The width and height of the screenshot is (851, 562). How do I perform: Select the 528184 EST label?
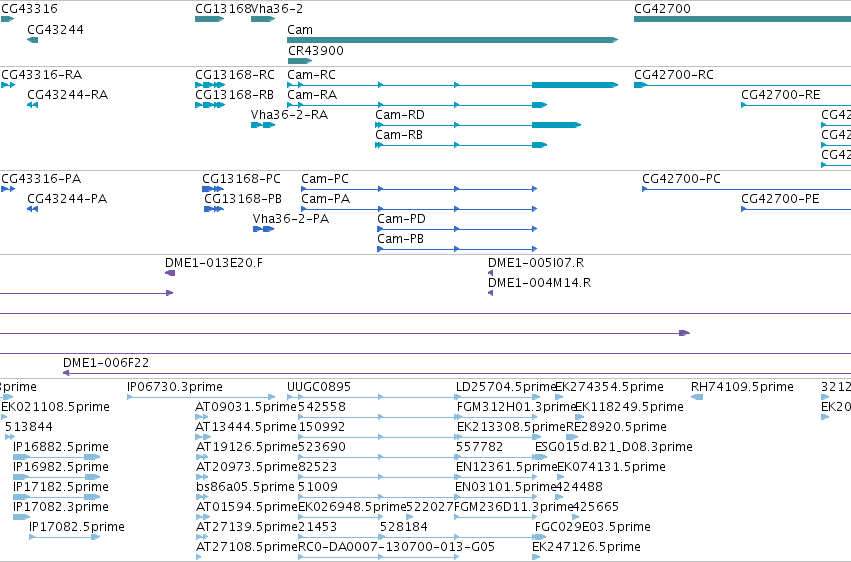[404, 527]
